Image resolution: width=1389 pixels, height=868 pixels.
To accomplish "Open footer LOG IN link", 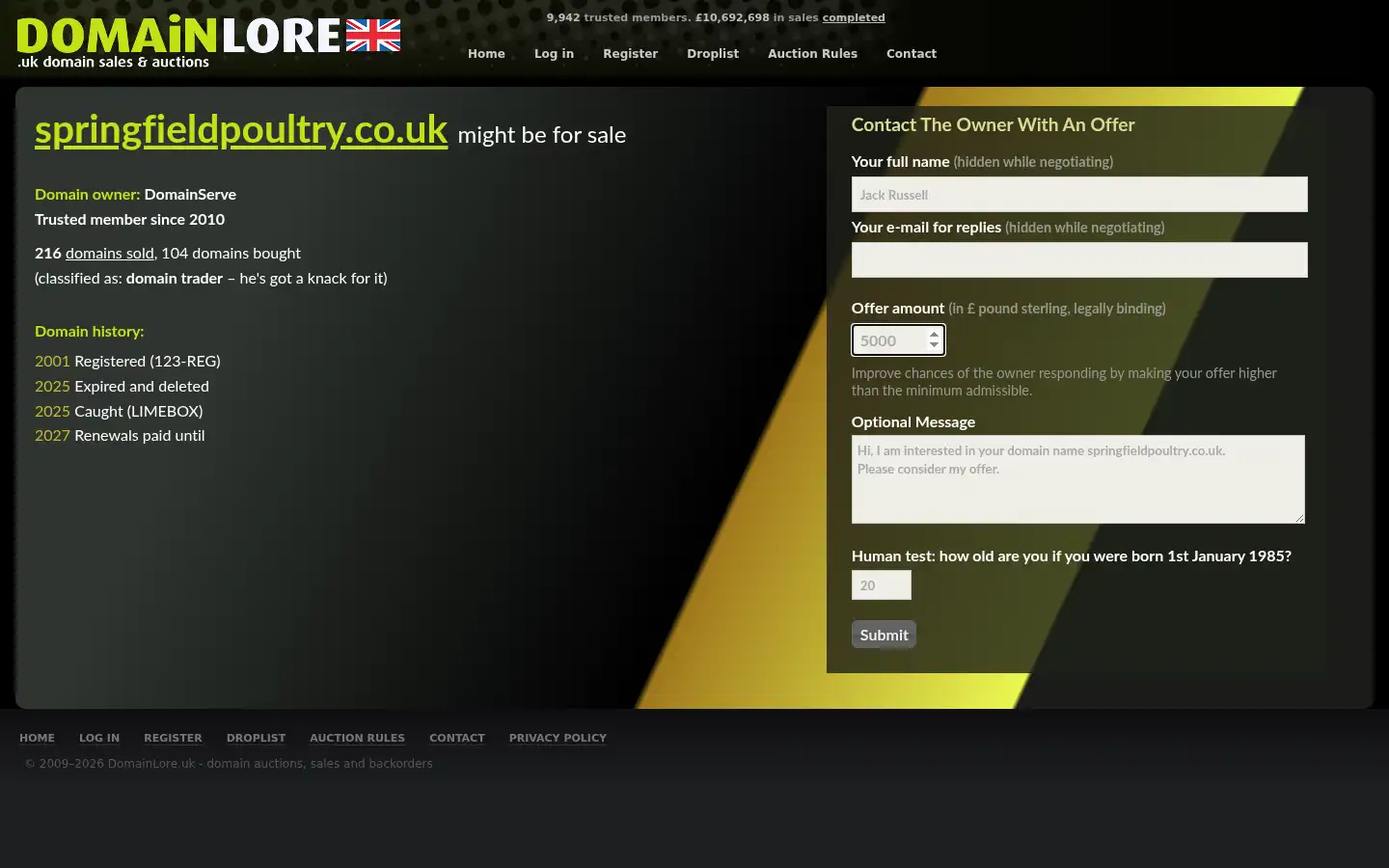I will (x=99, y=738).
